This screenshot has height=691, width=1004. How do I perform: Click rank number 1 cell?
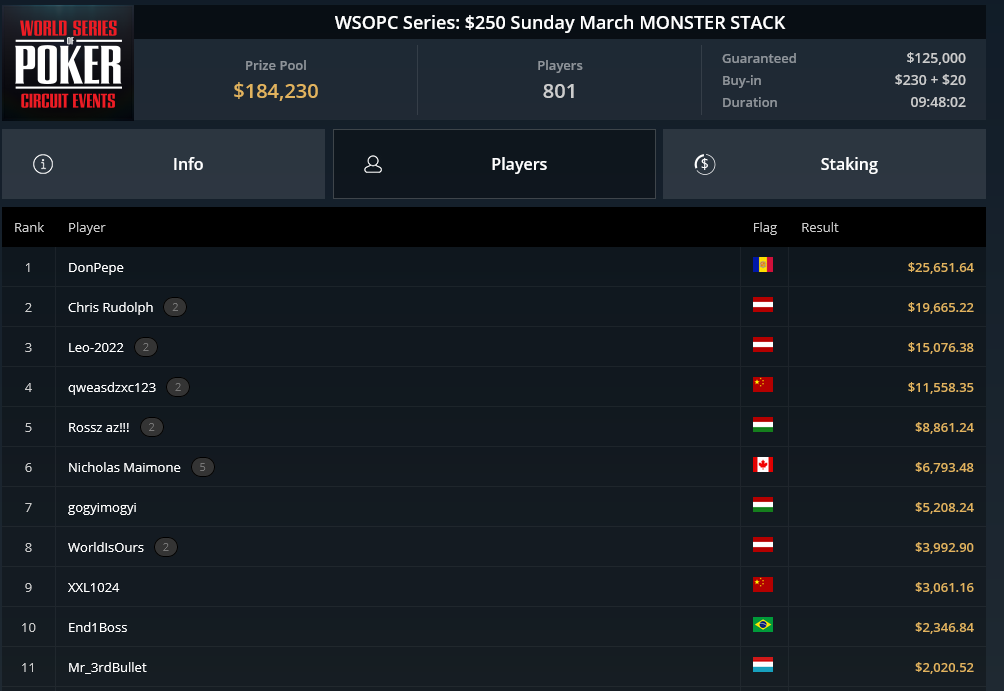click(28, 268)
